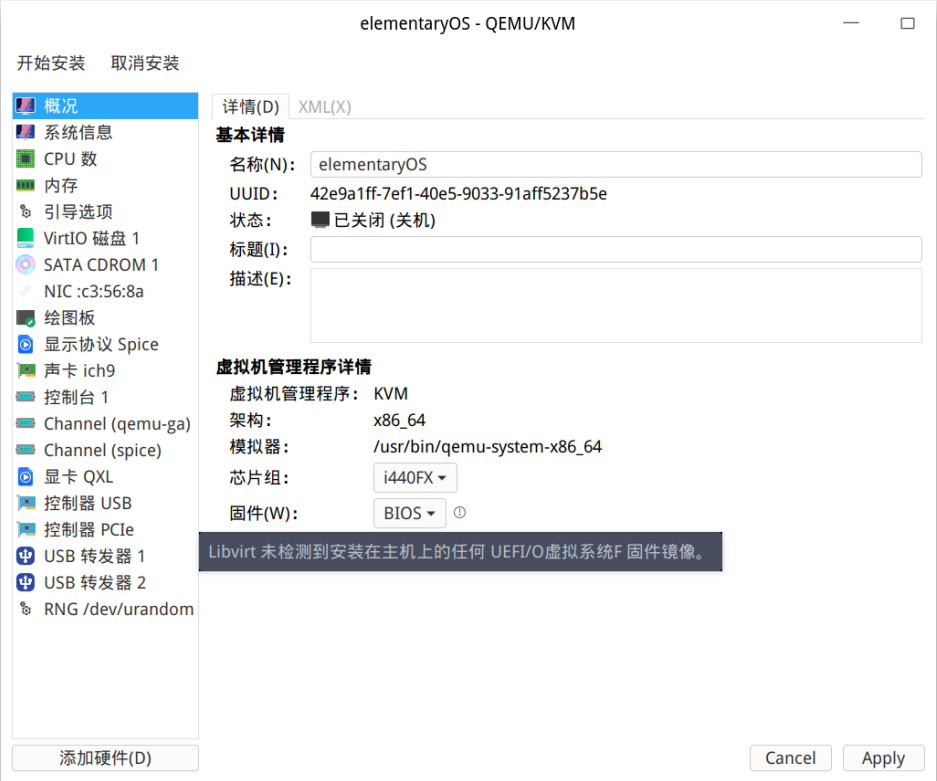This screenshot has width=937, height=781.
Task: Open the 声卡 ich9 sound card icon
Action: 25,370
